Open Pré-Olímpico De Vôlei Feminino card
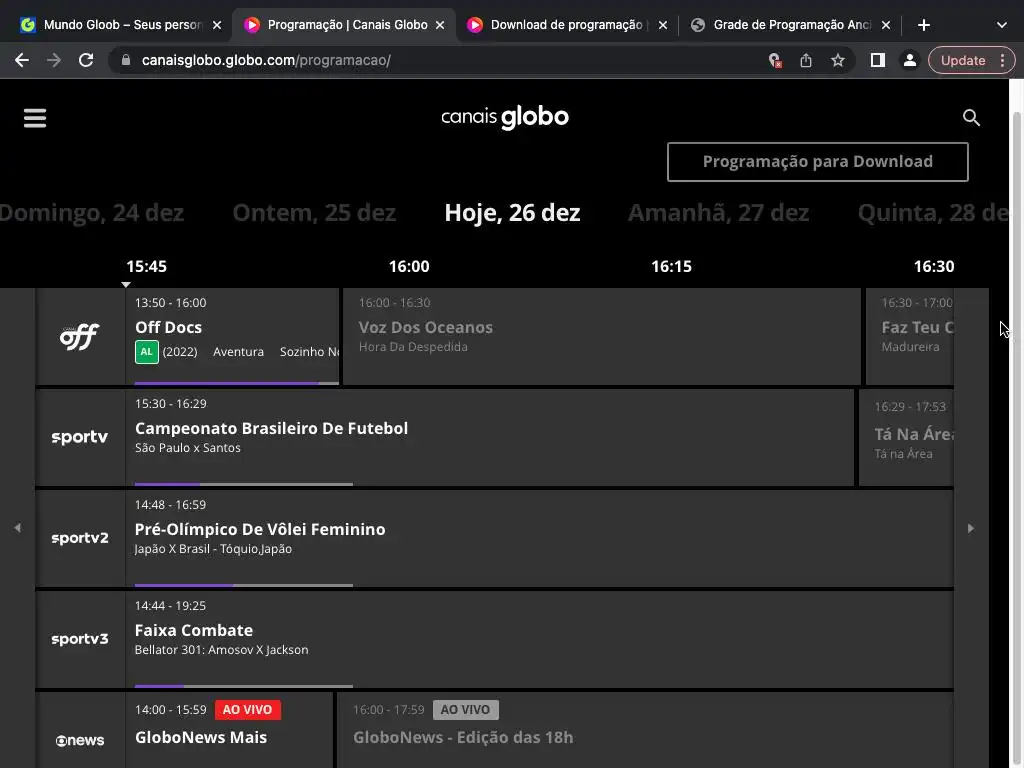Image resolution: width=1024 pixels, height=768 pixels. (x=539, y=539)
